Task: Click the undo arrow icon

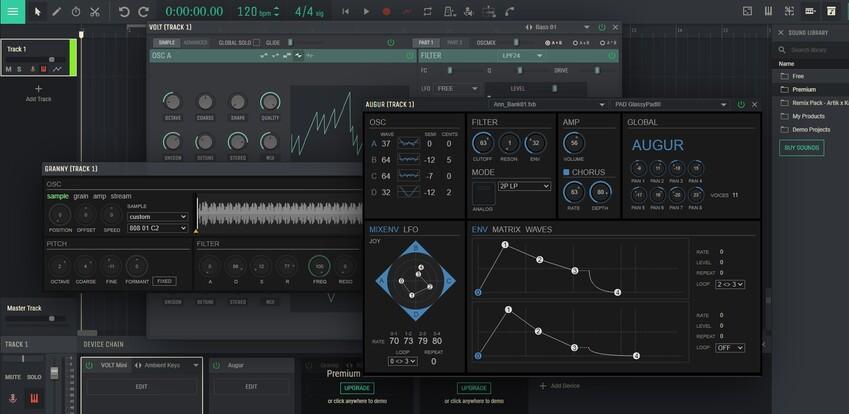Action: pos(124,11)
